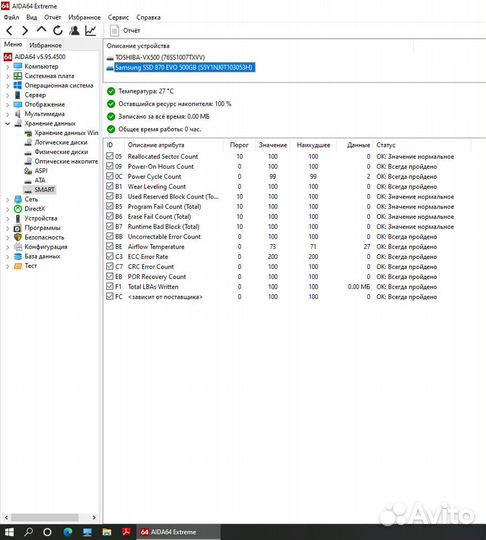The height and width of the screenshot is (540, 486).
Task: Open Оптические накопители item
Action: (66, 161)
